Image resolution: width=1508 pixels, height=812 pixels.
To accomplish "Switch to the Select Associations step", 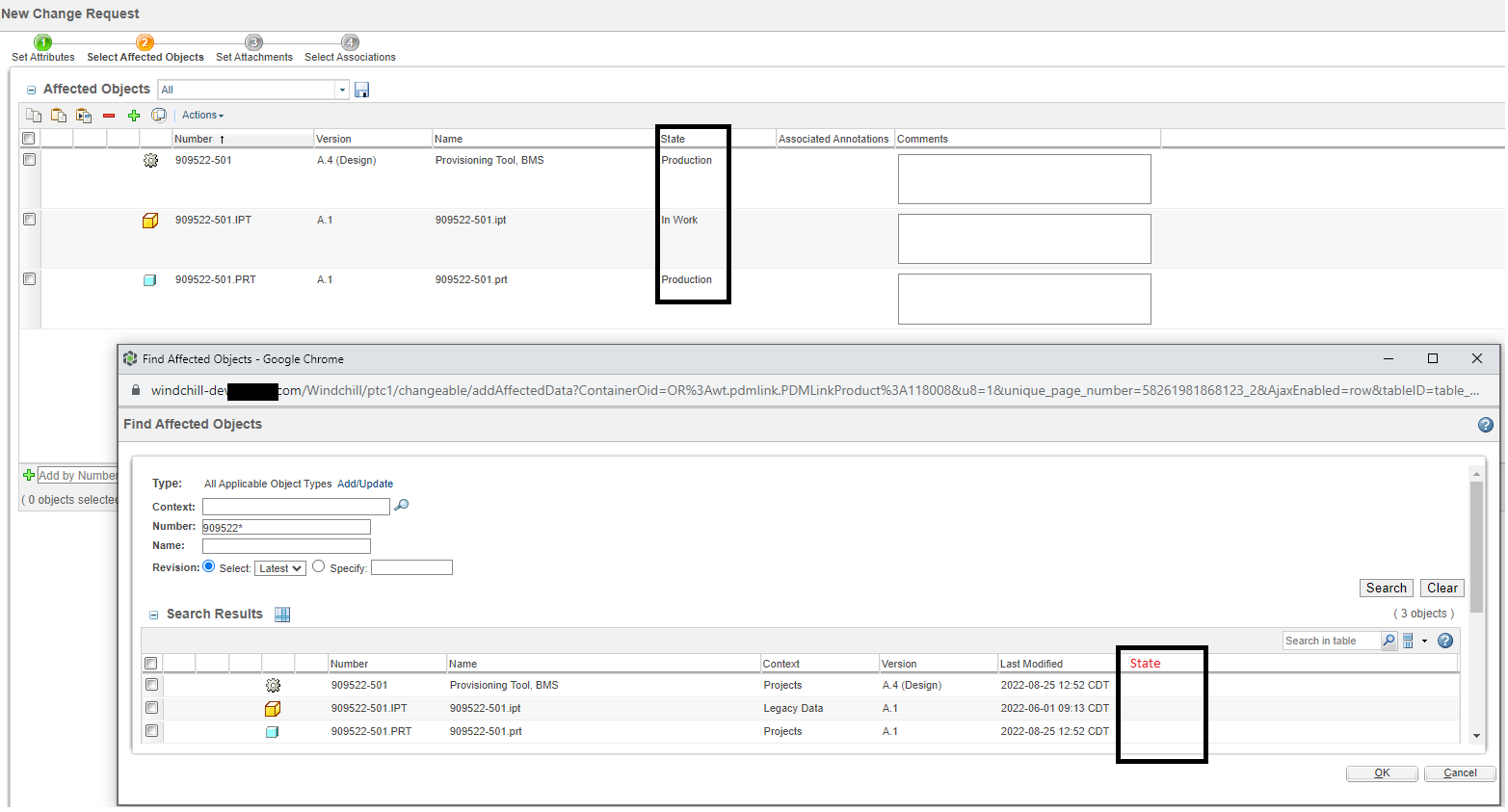I will click(350, 56).
